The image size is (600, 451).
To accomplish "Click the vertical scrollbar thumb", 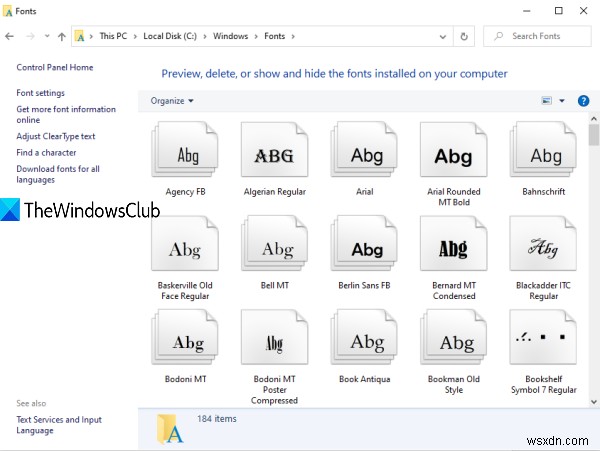I will click(593, 135).
